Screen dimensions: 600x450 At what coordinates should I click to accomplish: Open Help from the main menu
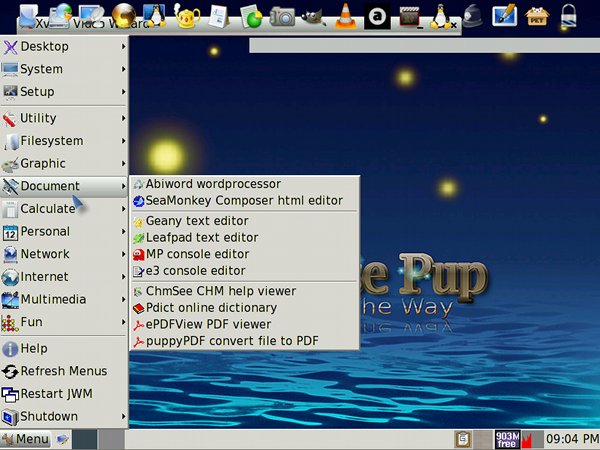click(x=64, y=348)
